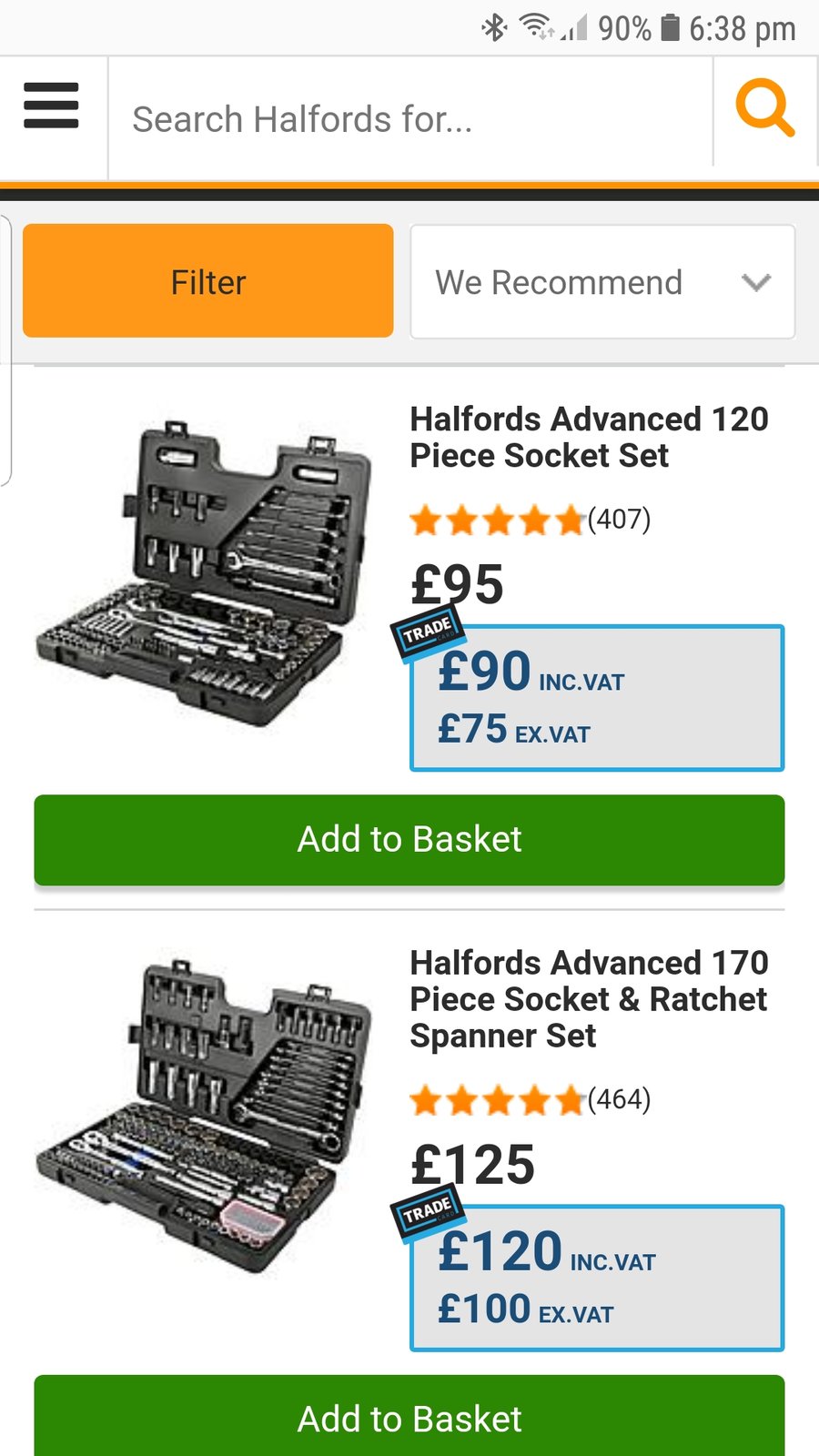Tap the Wi-Fi status icon

536,27
